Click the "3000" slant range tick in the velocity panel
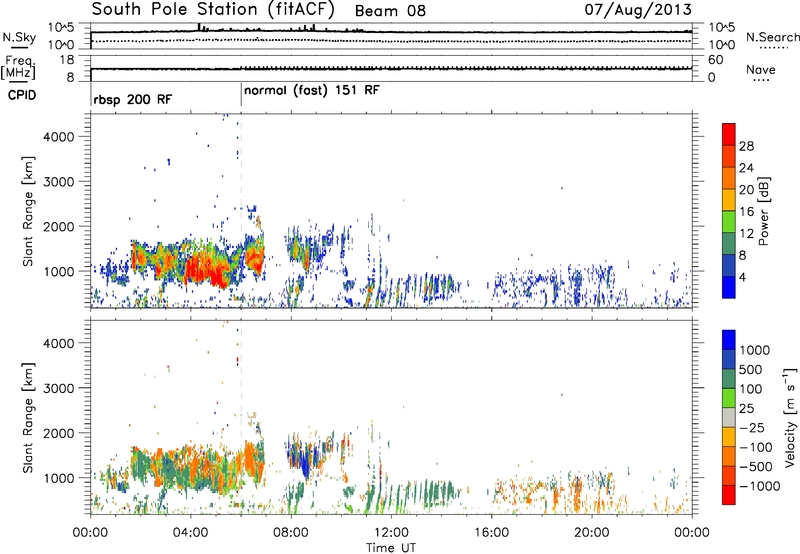The width and height of the screenshot is (800, 554). 59,388
